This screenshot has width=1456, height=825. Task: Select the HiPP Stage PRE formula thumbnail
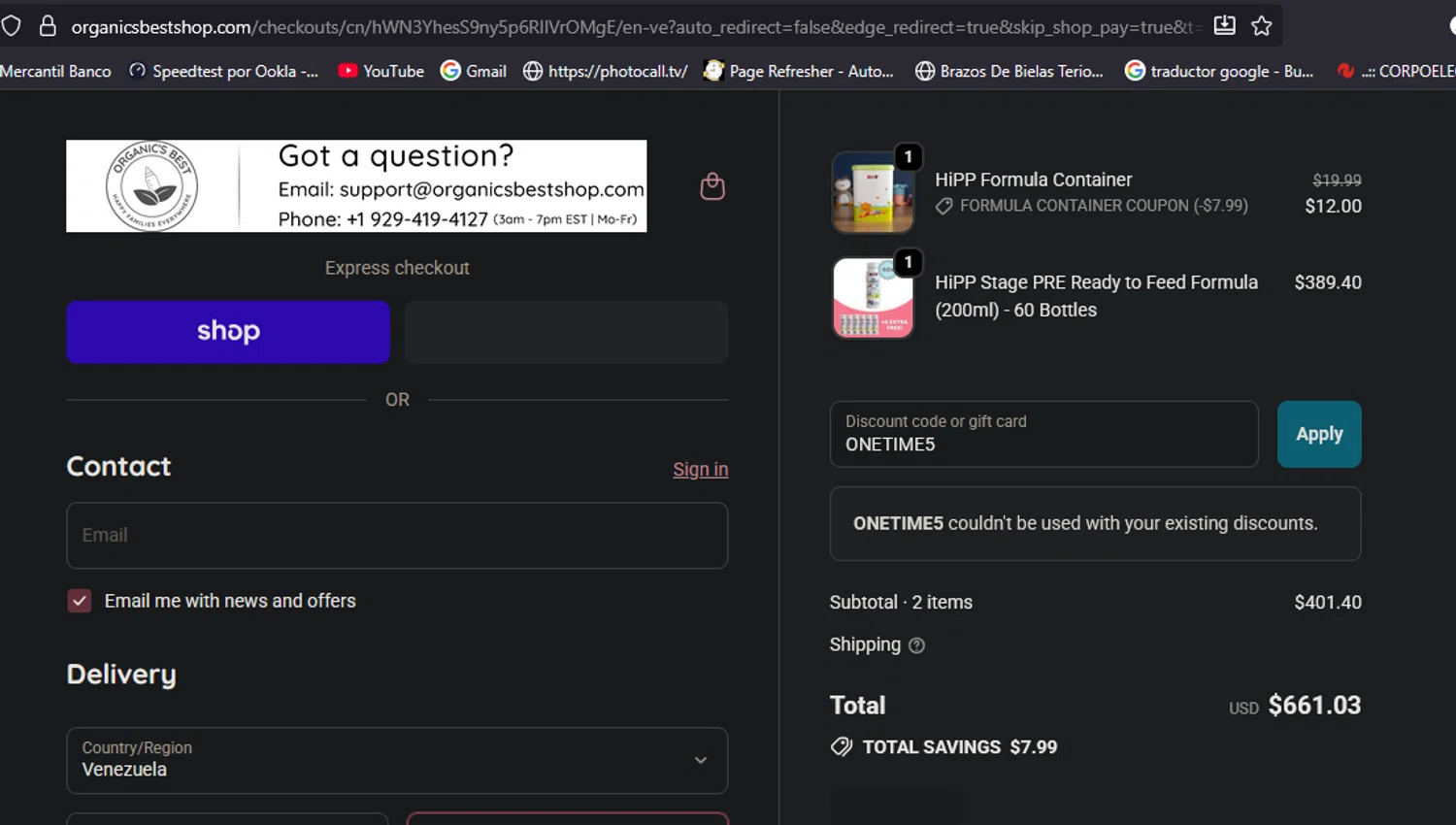pos(873,297)
